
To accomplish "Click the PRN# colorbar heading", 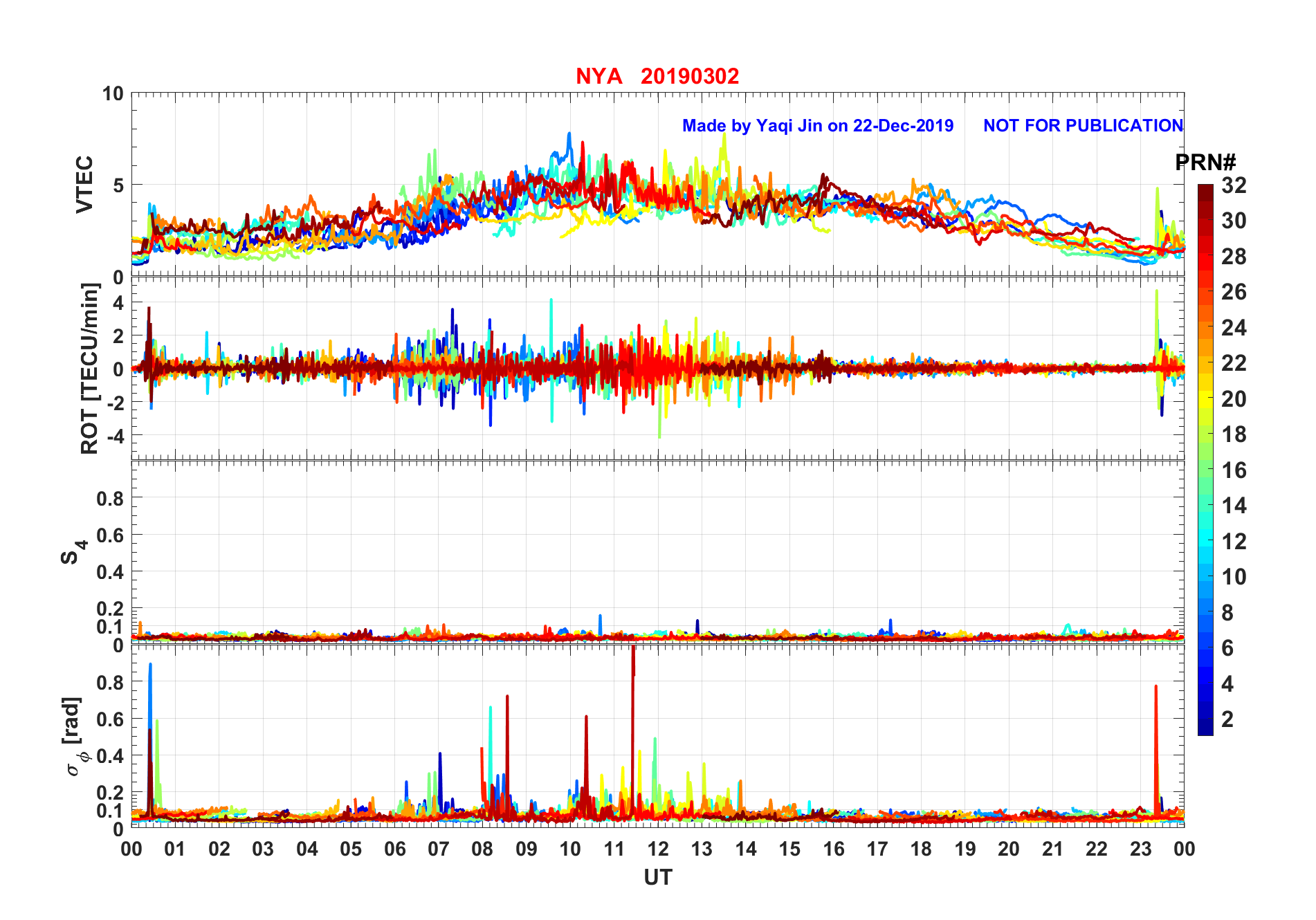I will (1205, 163).
